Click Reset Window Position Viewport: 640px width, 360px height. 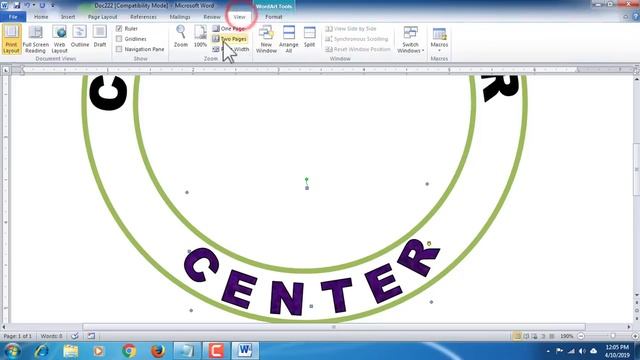(358, 49)
